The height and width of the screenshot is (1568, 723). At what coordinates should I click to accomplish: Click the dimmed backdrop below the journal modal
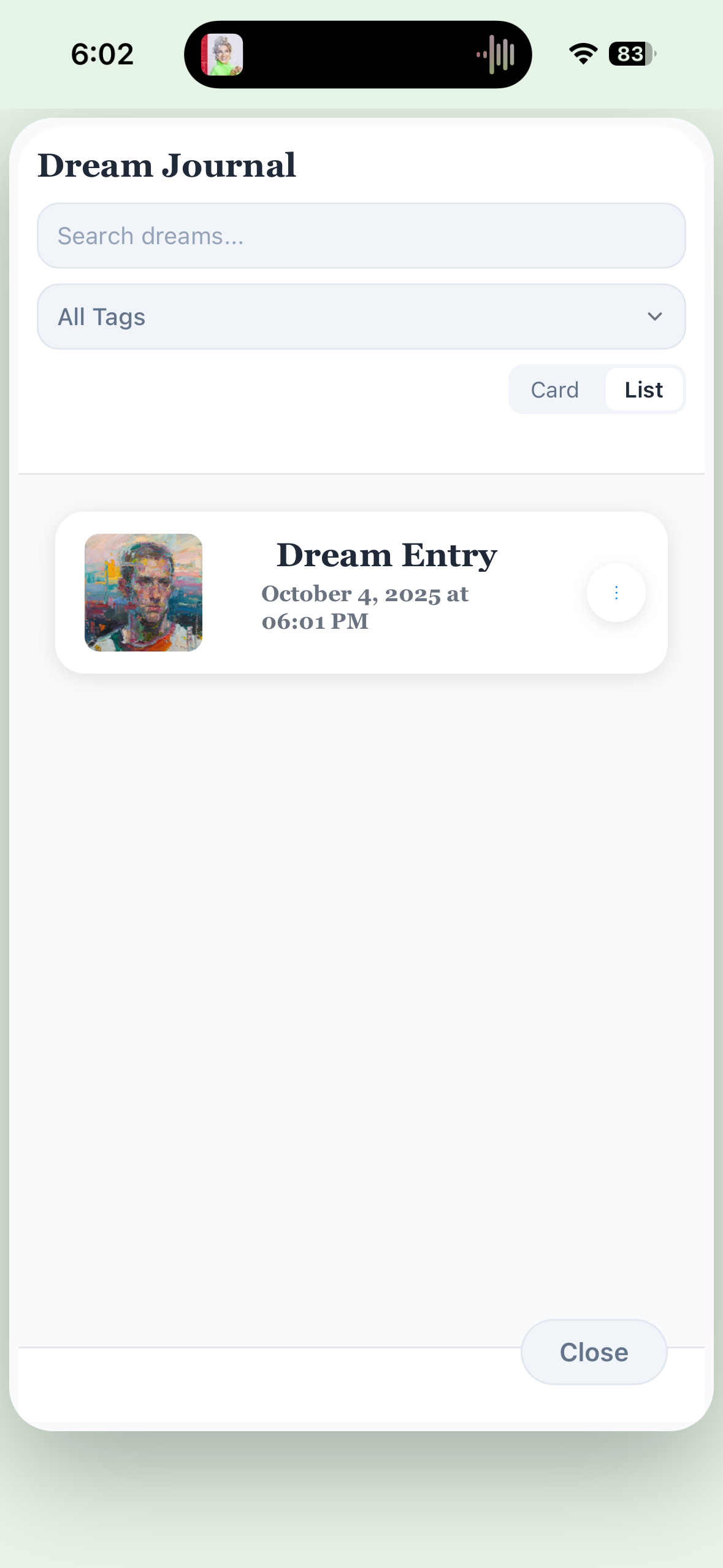(x=361, y=1497)
